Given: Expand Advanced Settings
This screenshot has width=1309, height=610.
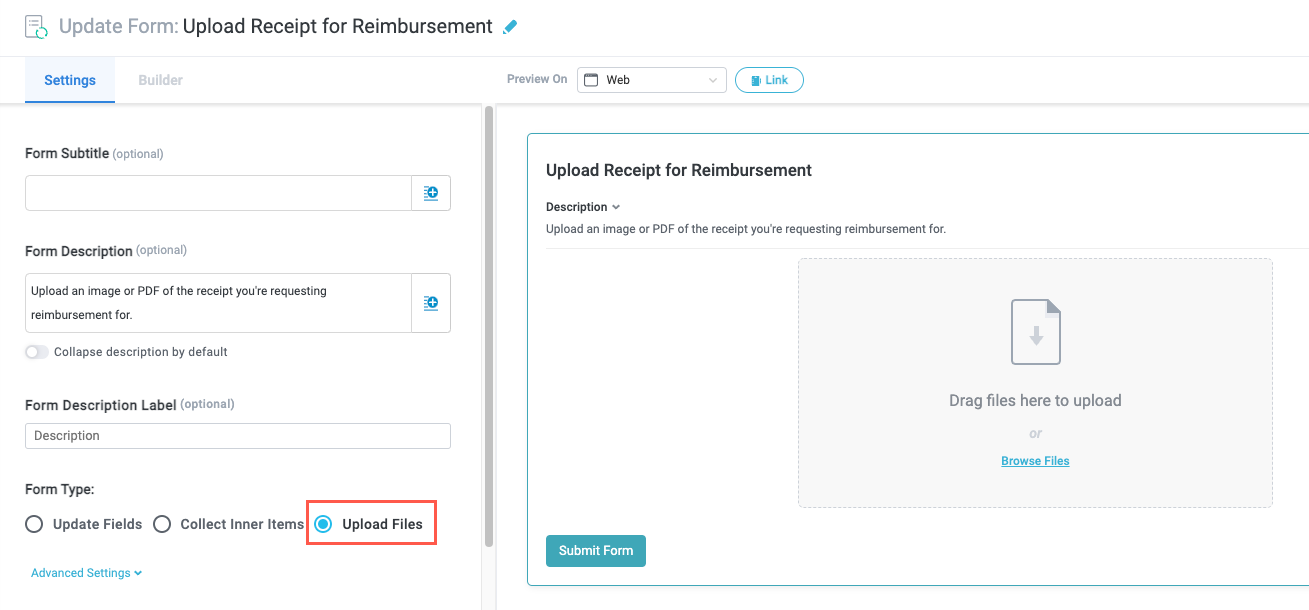Looking at the screenshot, I should tap(86, 573).
